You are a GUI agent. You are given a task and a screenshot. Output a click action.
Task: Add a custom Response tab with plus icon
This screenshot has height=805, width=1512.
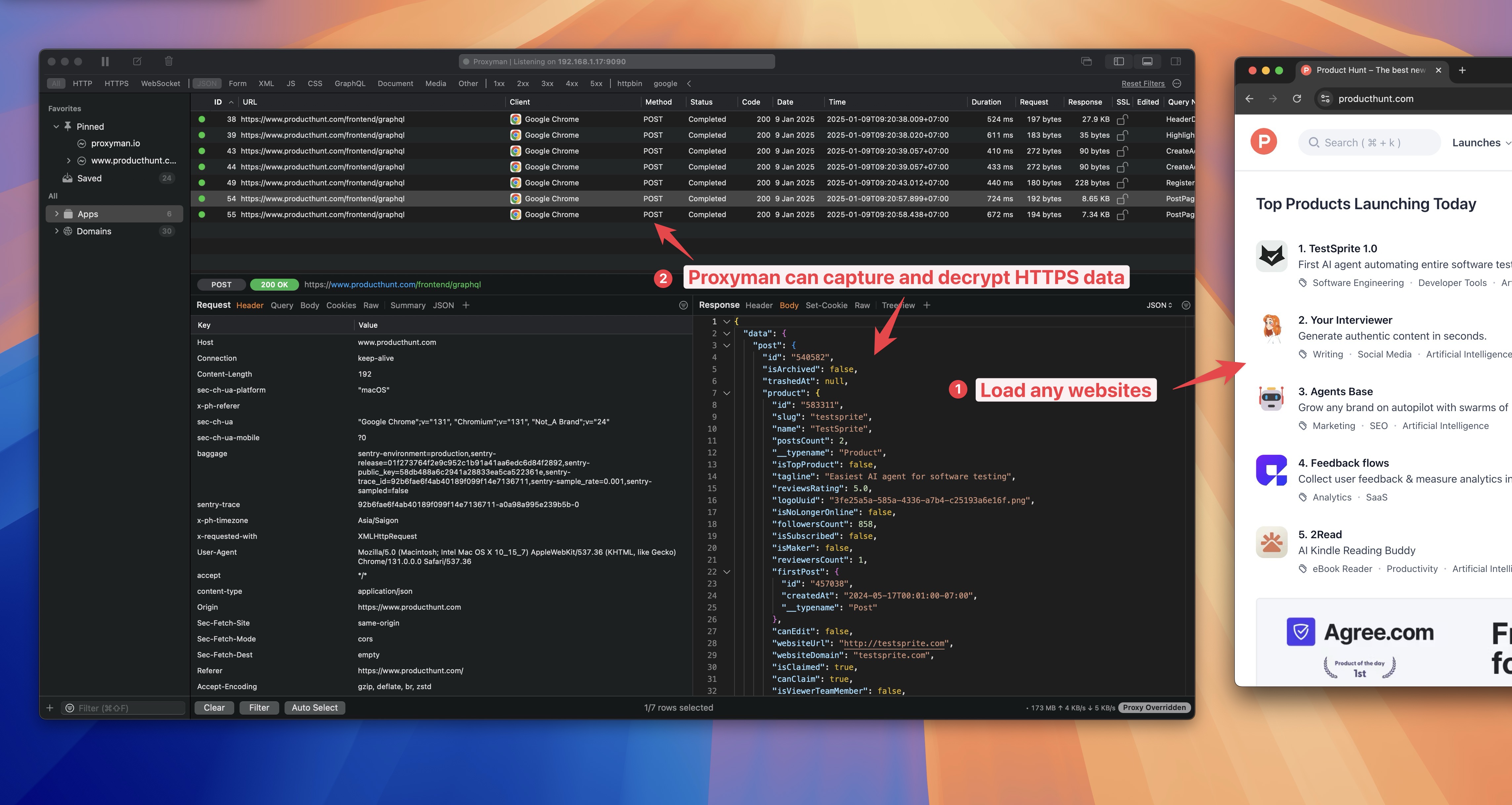click(x=926, y=305)
